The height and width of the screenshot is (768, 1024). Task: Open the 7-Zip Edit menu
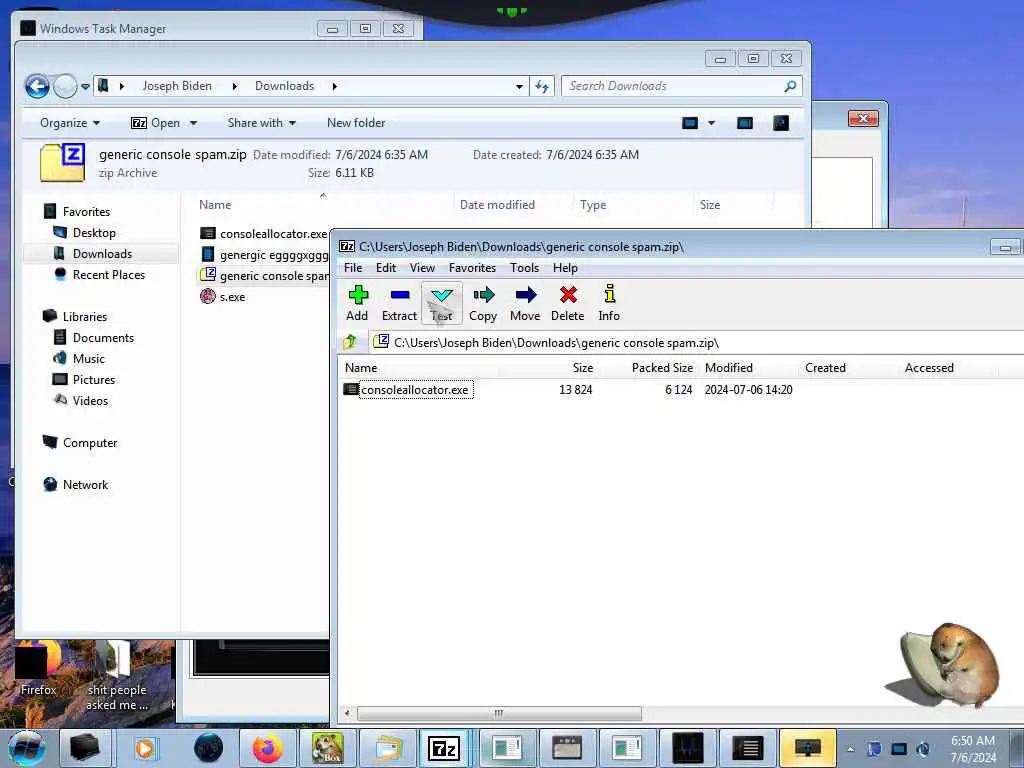pos(385,268)
